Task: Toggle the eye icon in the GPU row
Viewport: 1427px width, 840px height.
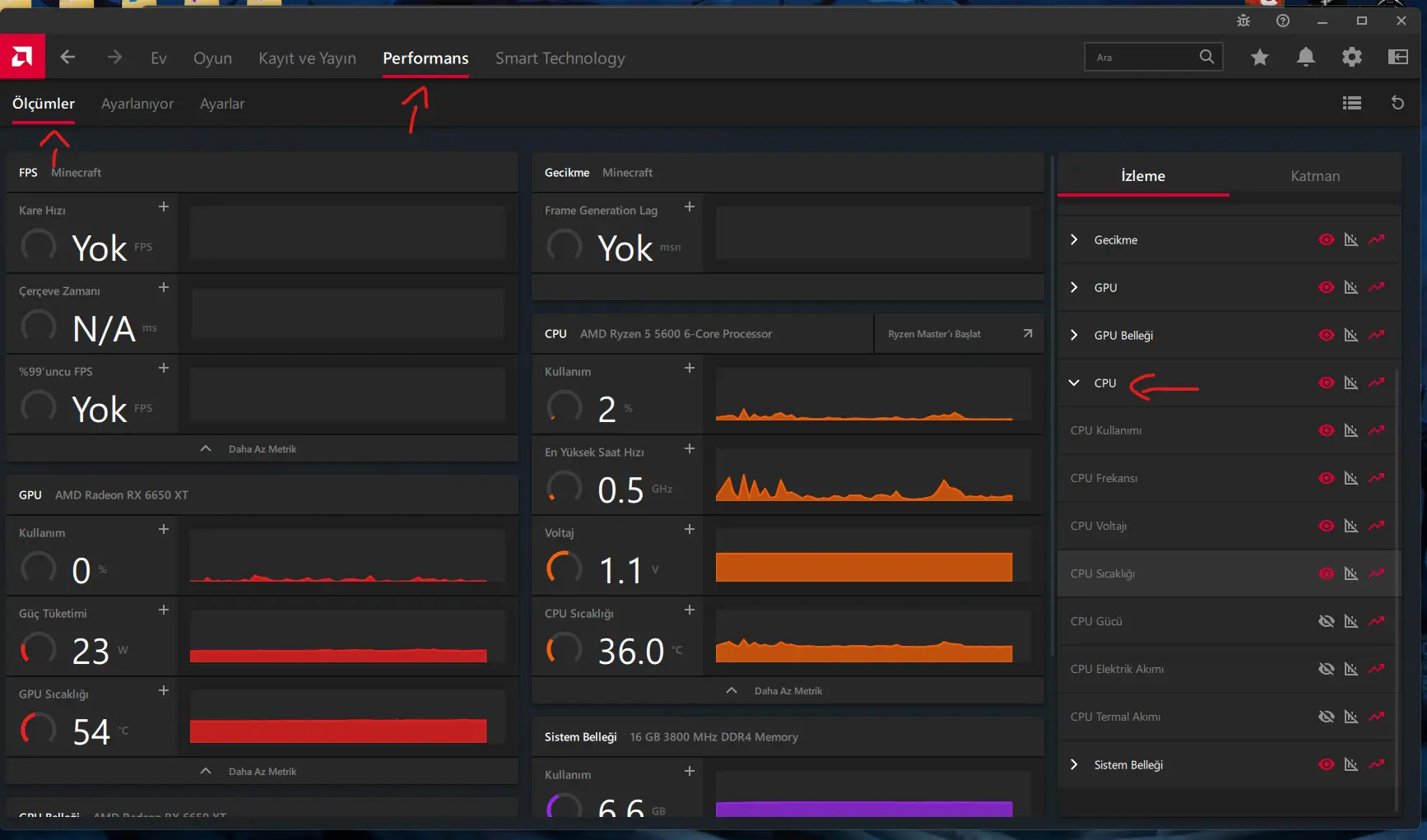Action: click(x=1327, y=287)
